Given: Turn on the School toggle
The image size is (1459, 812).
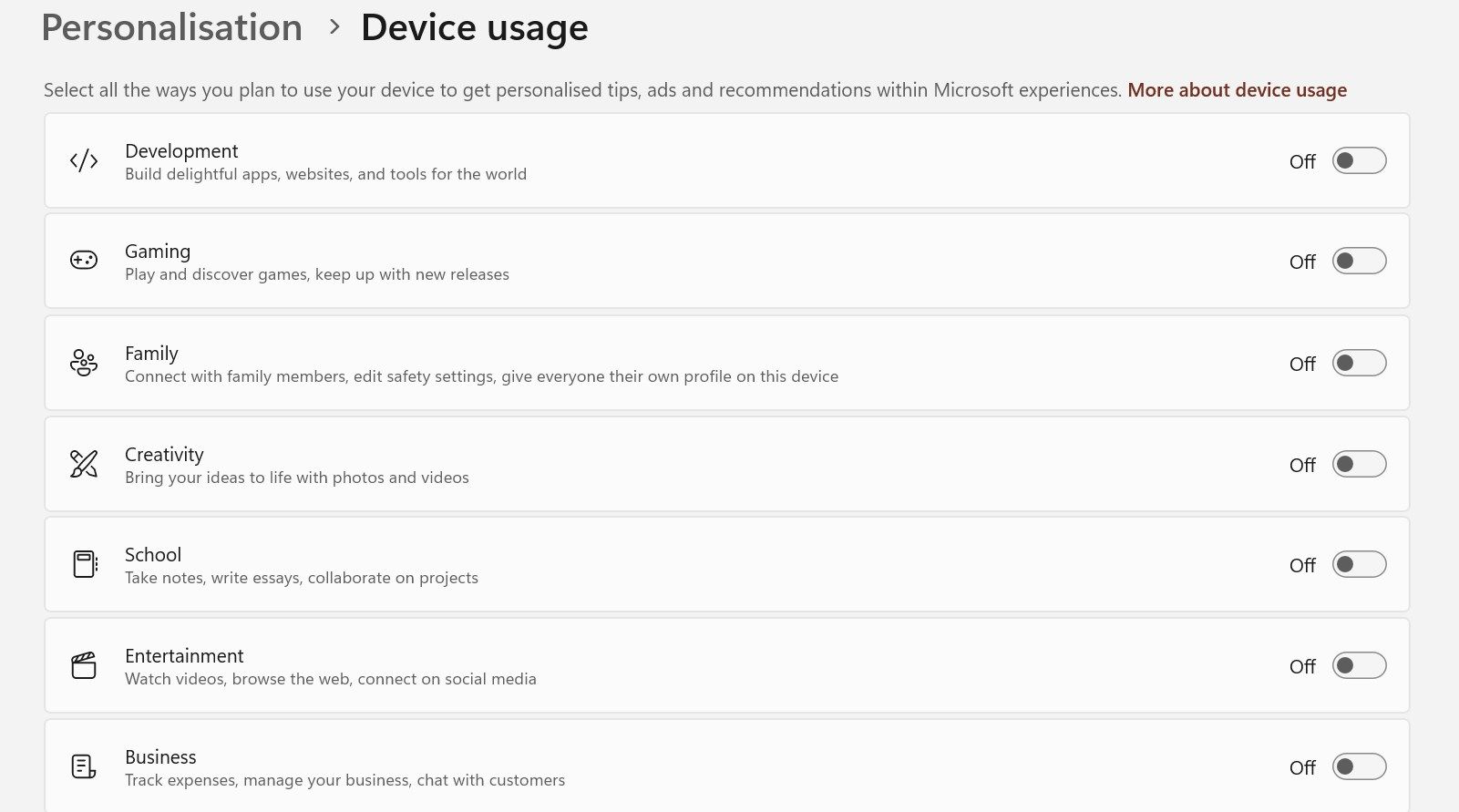Looking at the screenshot, I should (x=1359, y=565).
